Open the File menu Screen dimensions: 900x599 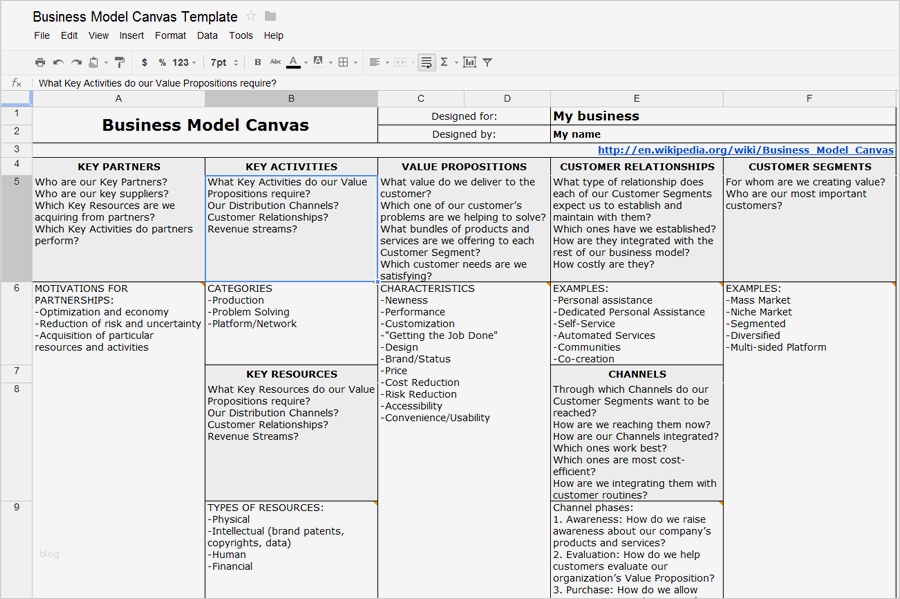coord(42,36)
